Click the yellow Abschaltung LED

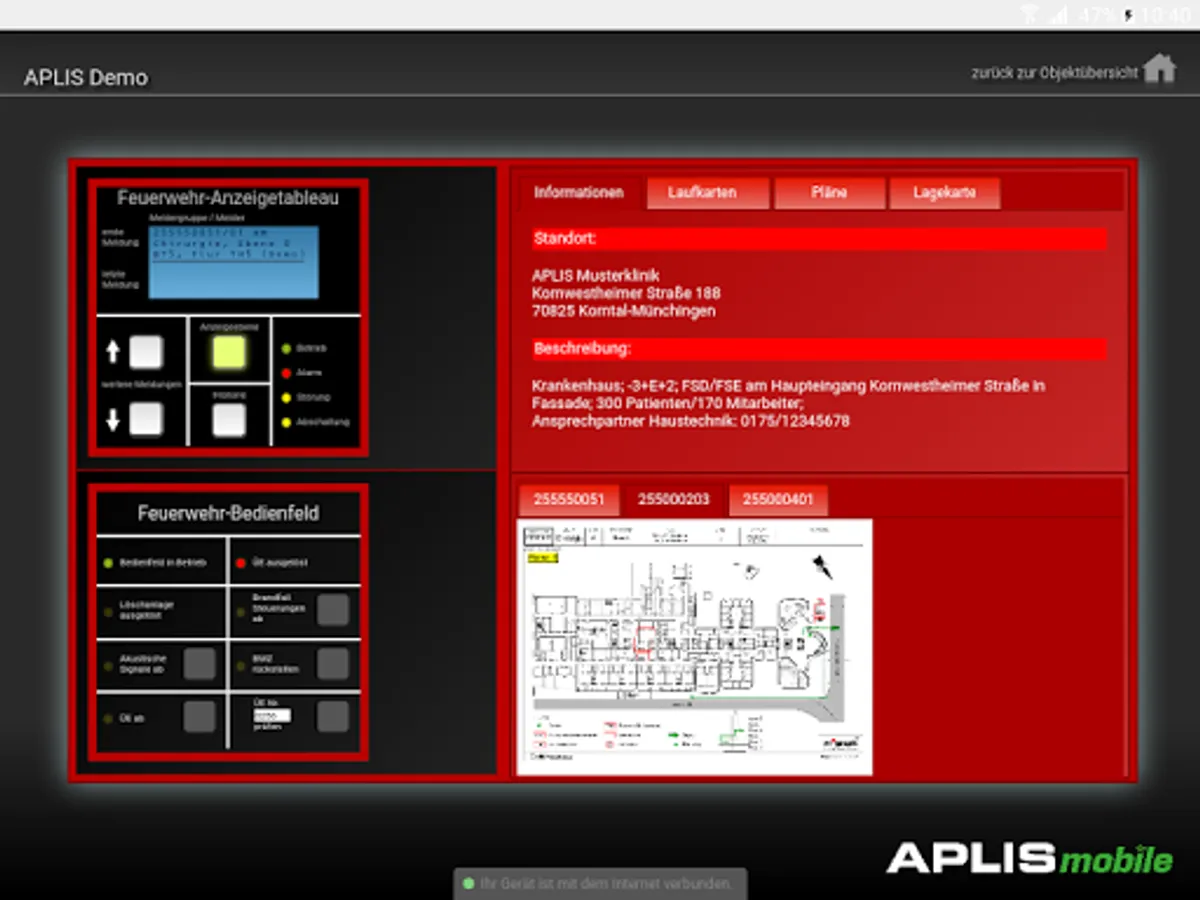click(x=286, y=422)
